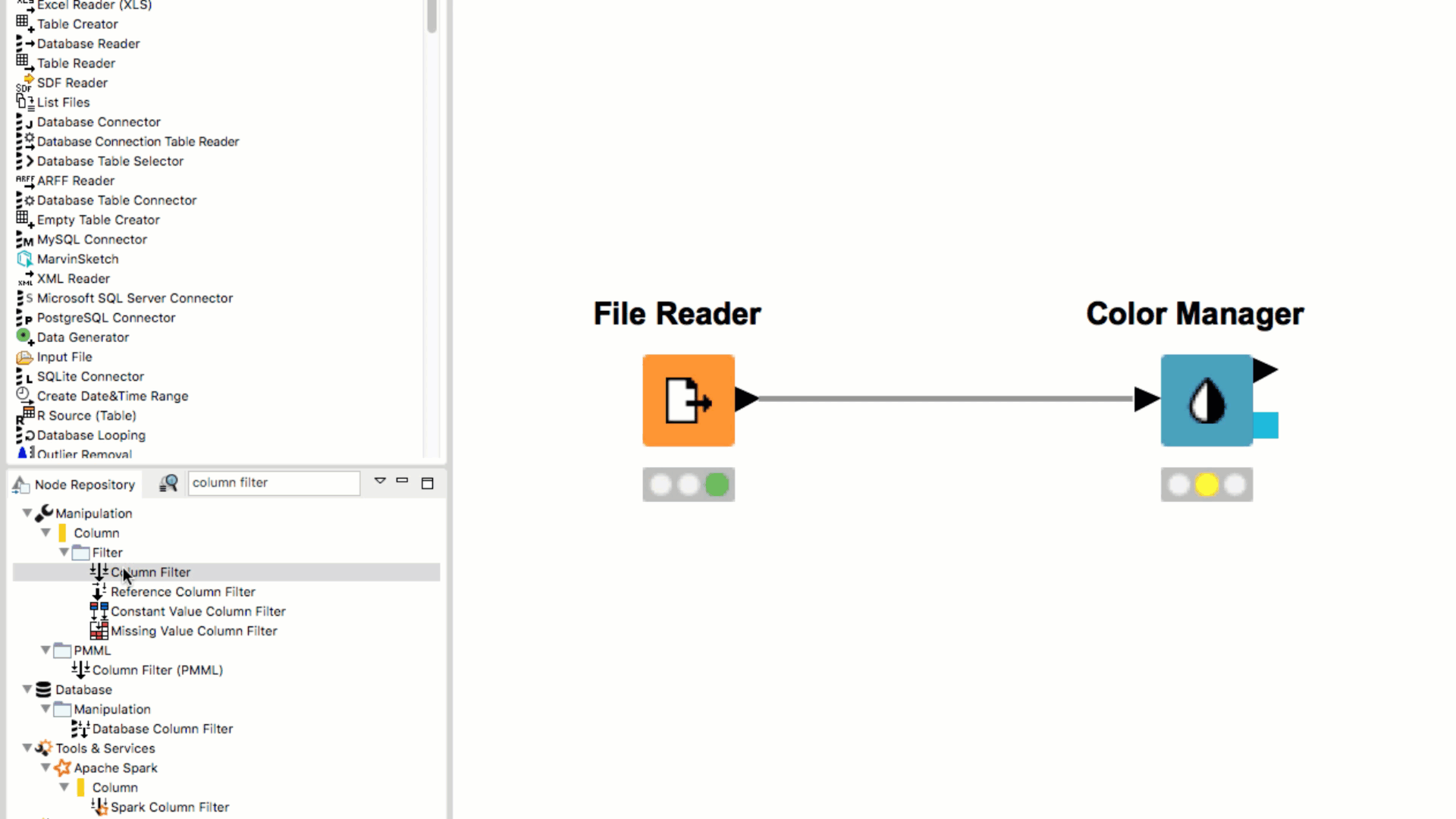1456x819 pixels.
Task: Click the File Reader node icon
Action: [x=688, y=399]
